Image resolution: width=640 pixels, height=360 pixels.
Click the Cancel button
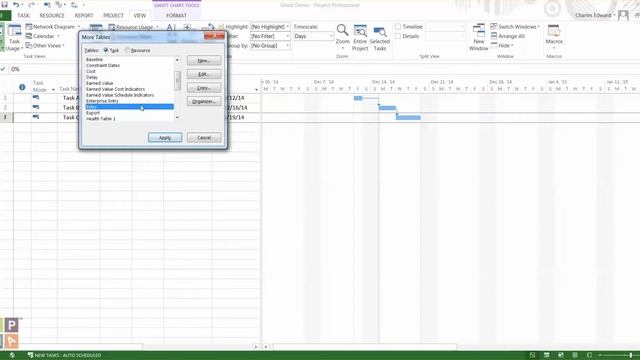[204, 138]
